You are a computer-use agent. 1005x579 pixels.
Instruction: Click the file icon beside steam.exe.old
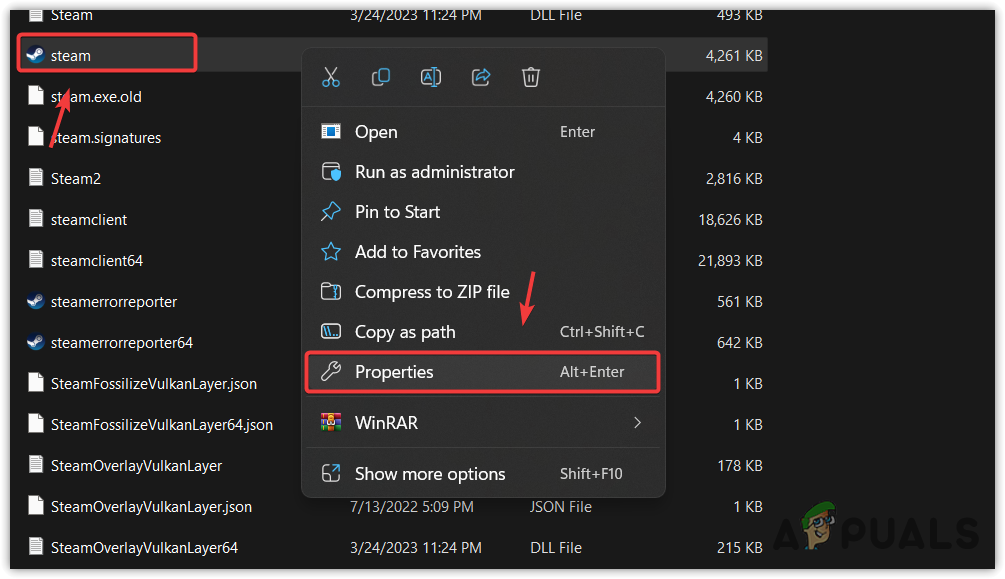(x=36, y=96)
